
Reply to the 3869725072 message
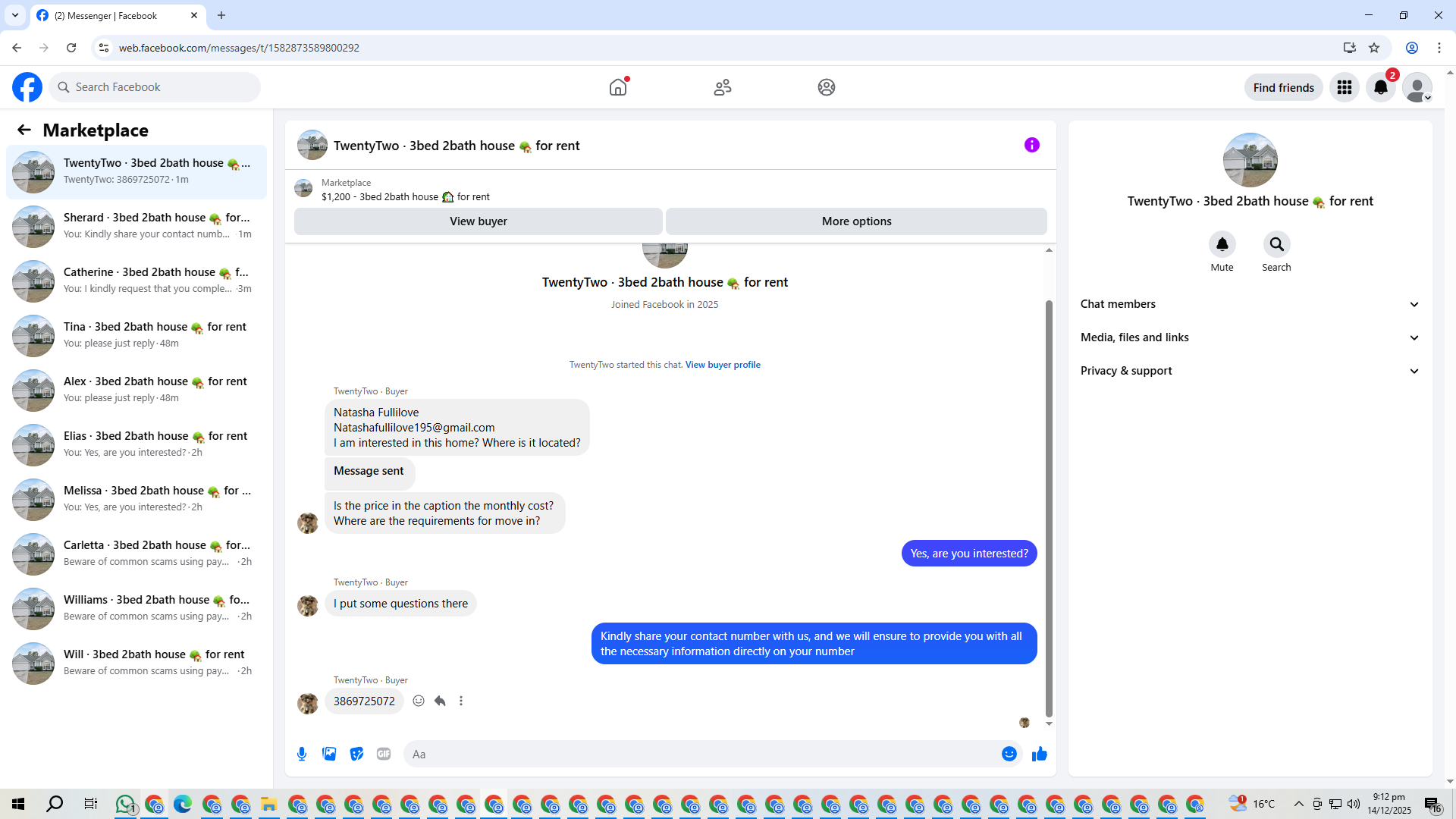(440, 701)
